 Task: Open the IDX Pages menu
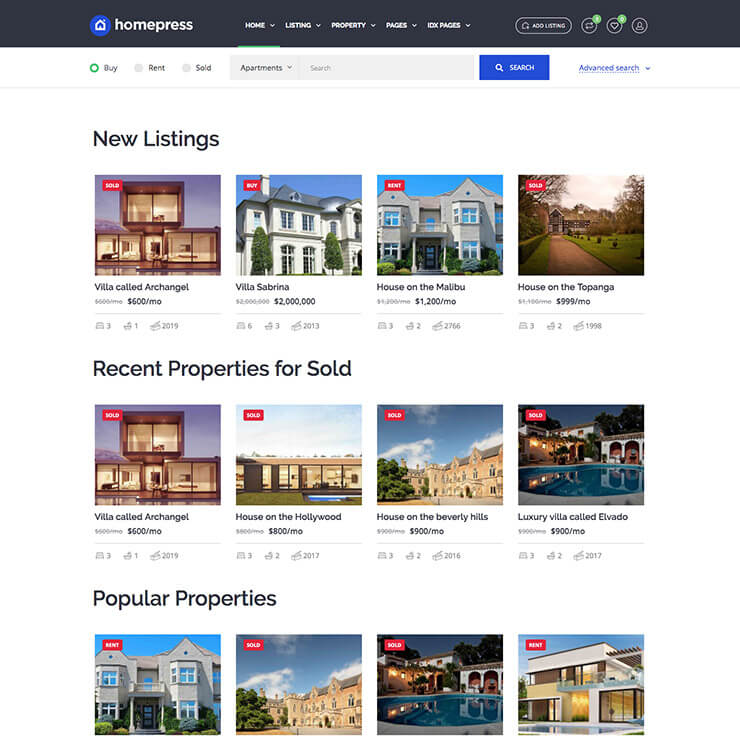(x=444, y=25)
